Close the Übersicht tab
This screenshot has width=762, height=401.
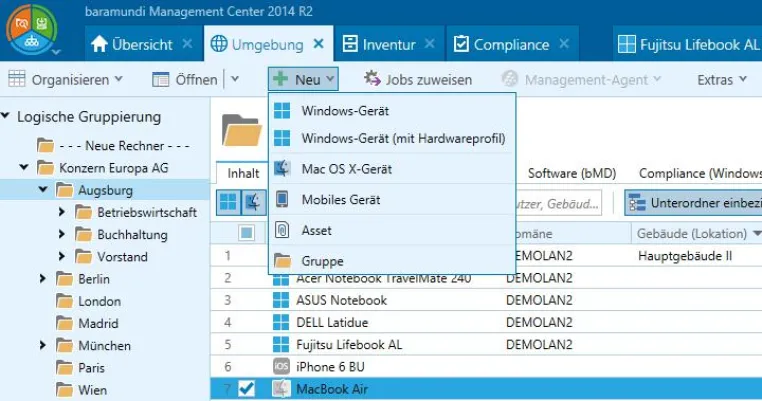point(187,44)
